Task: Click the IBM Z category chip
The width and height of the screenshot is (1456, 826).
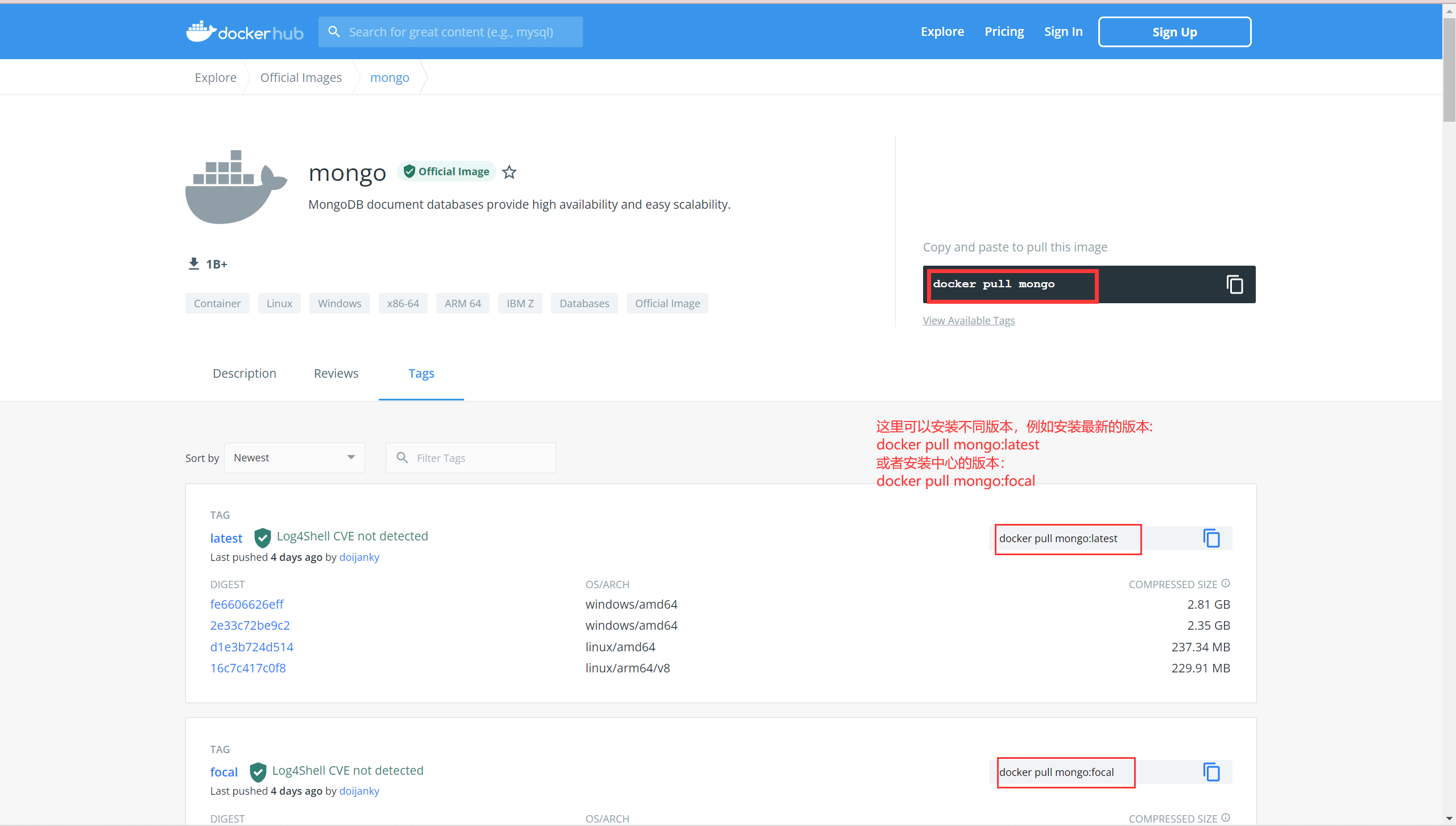Action: [520, 303]
